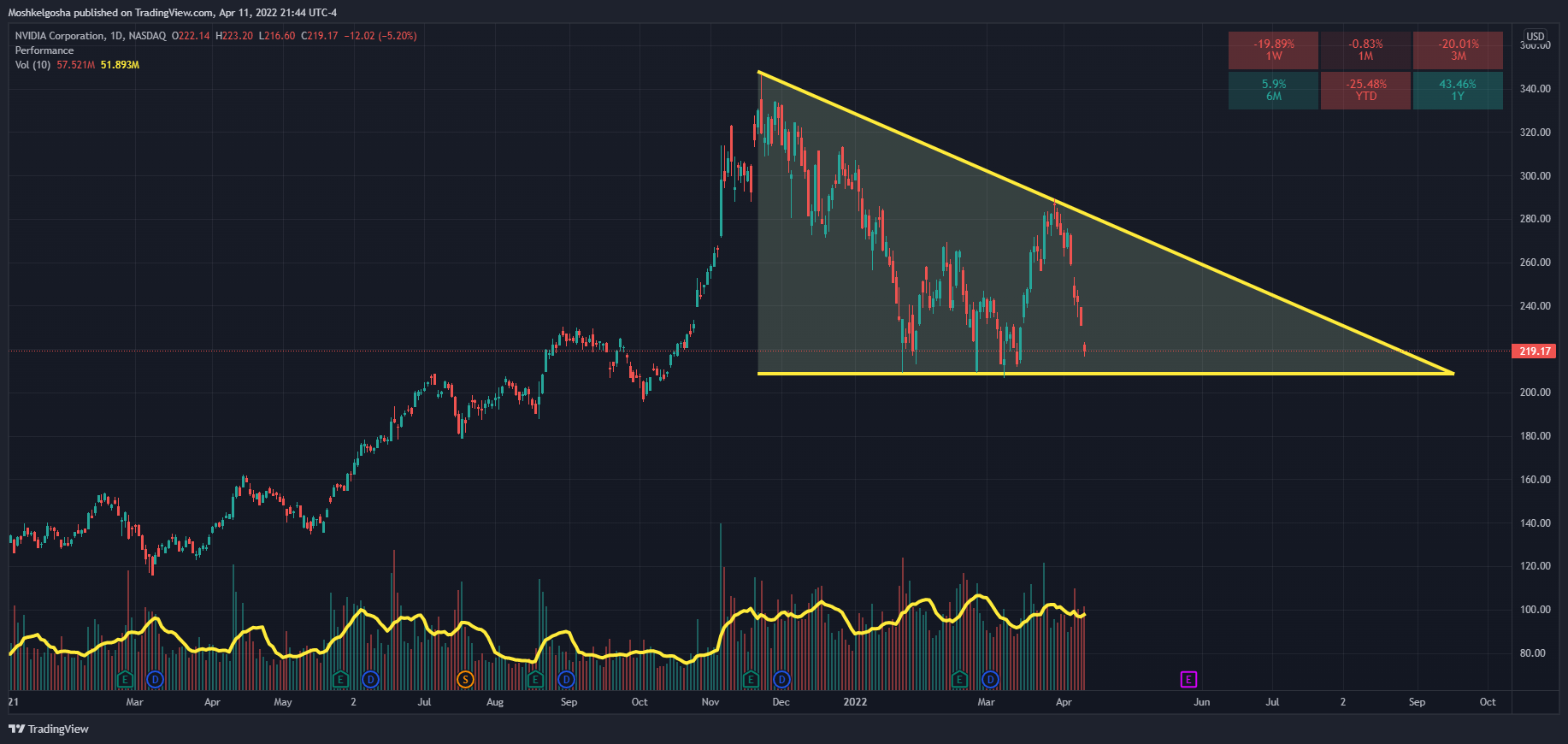Viewport: 1568px width, 744px height.
Task: Click the triangle's apex where the yellow lines meet
Action: coord(1452,373)
